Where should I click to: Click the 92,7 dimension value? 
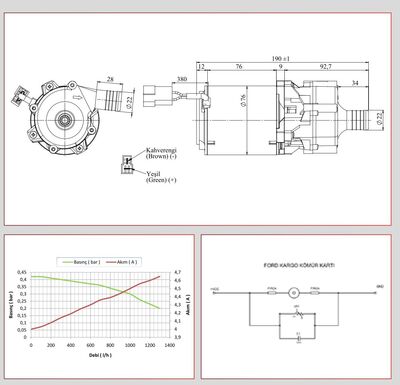tap(326, 67)
